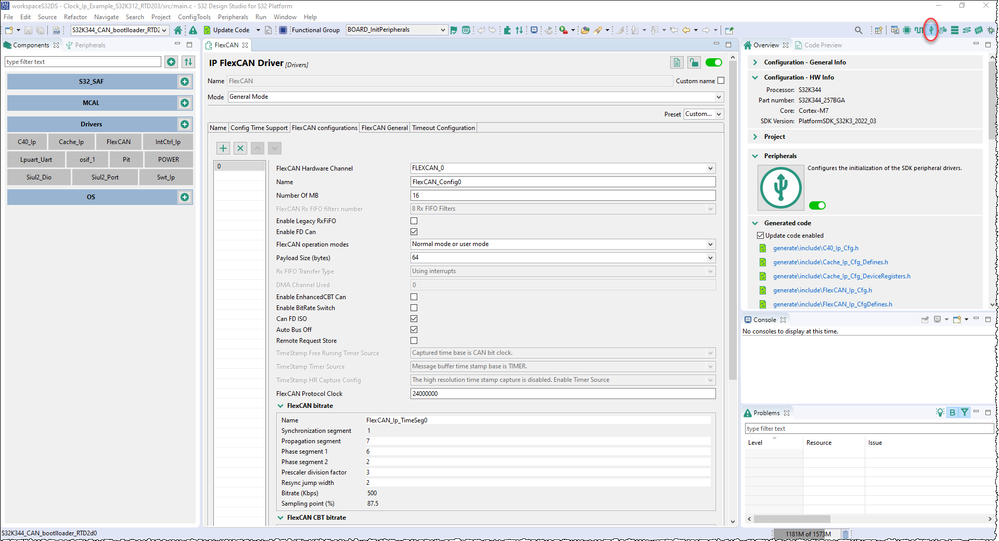The image size is (999, 541).
Task: Switch to Config Time Support tab
Action: [x=259, y=128]
